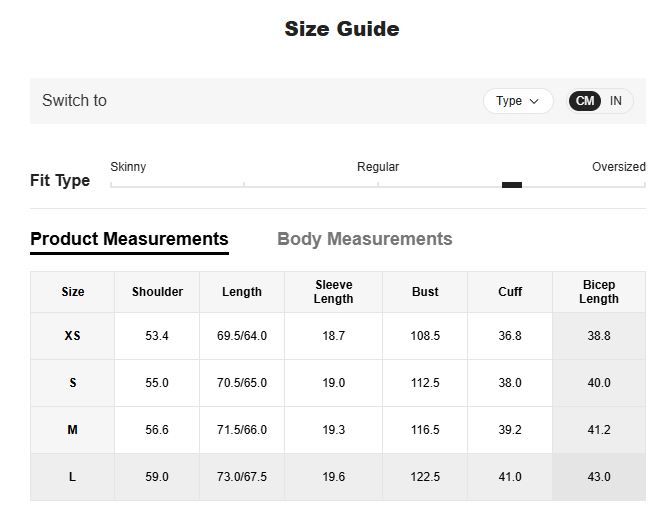672x513 pixels.
Task: Switch units to IN
Action: click(616, 101)
